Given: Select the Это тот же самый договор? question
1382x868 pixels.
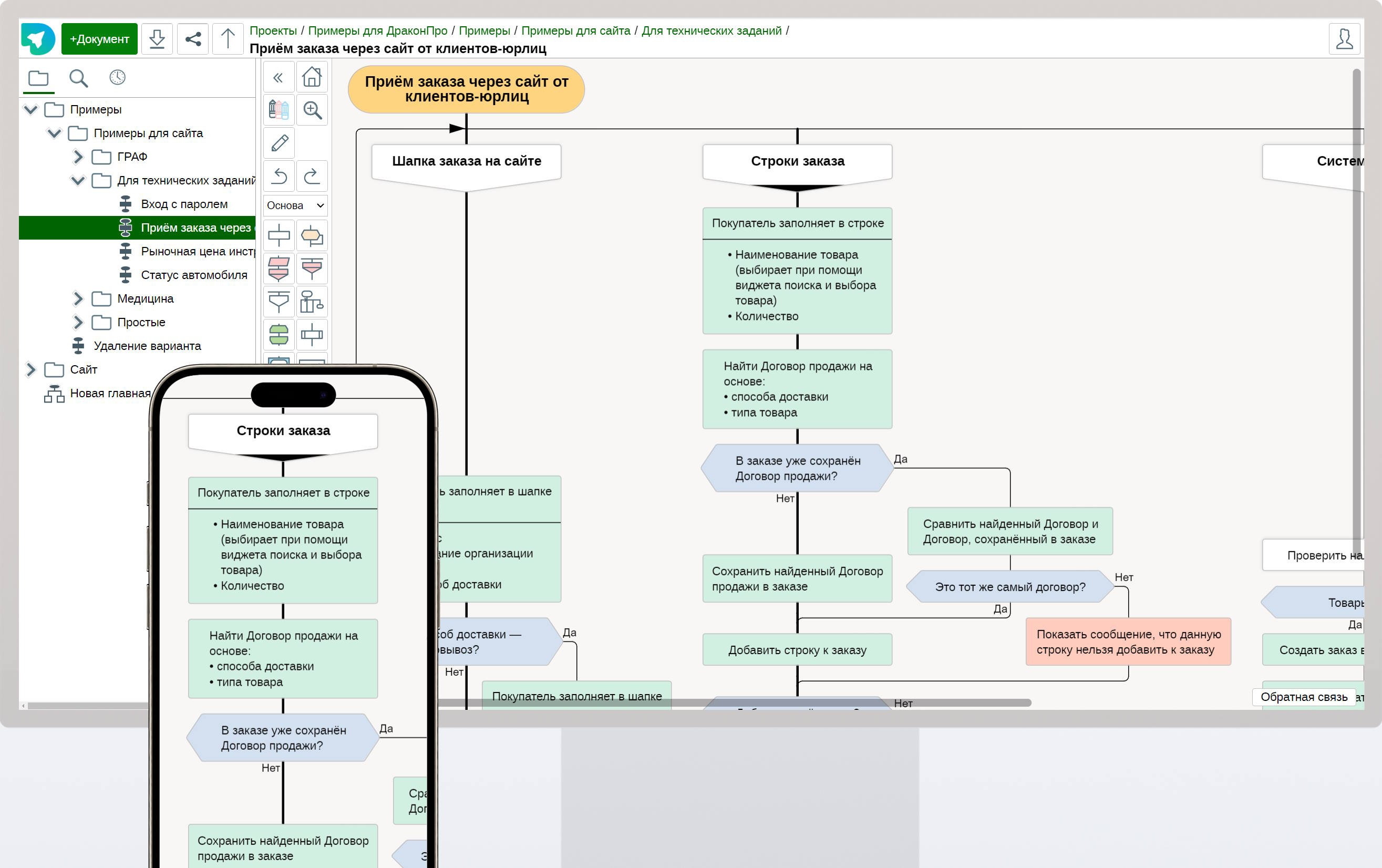Looking at the screenshot, I should [x=1010, y=586].
